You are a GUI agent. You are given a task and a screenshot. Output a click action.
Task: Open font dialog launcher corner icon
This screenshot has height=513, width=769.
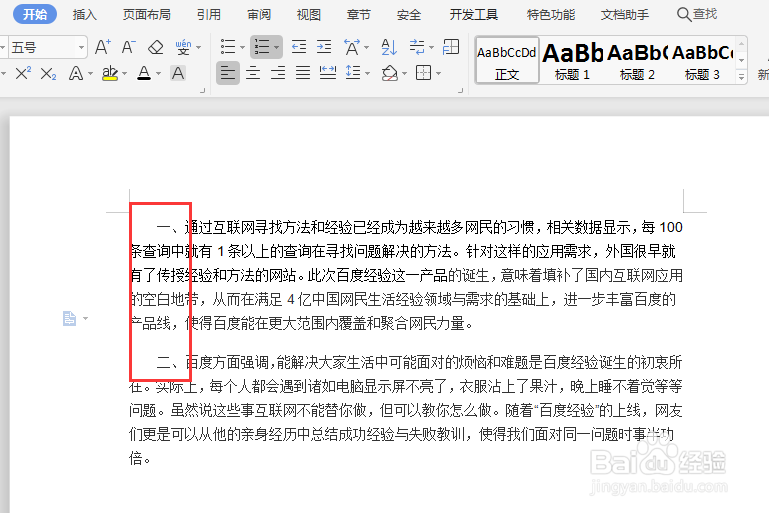[203, 91]
